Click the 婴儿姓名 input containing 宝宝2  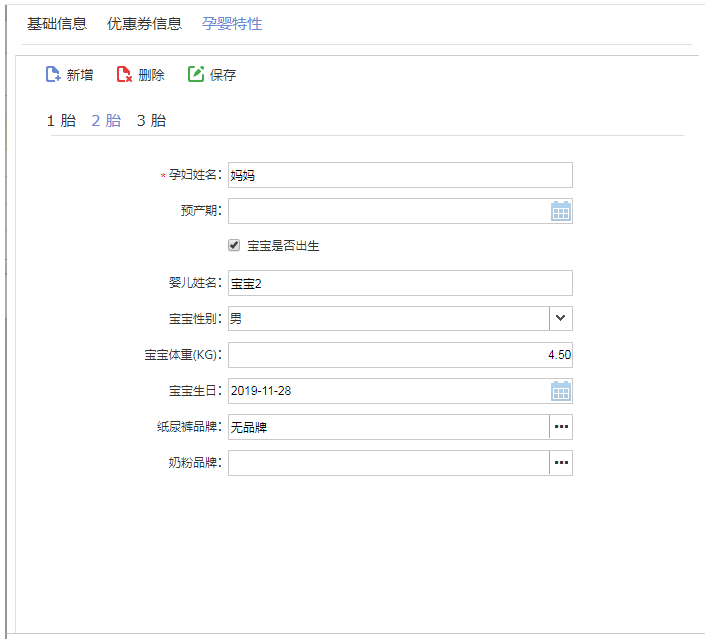(x=400, y=283)
